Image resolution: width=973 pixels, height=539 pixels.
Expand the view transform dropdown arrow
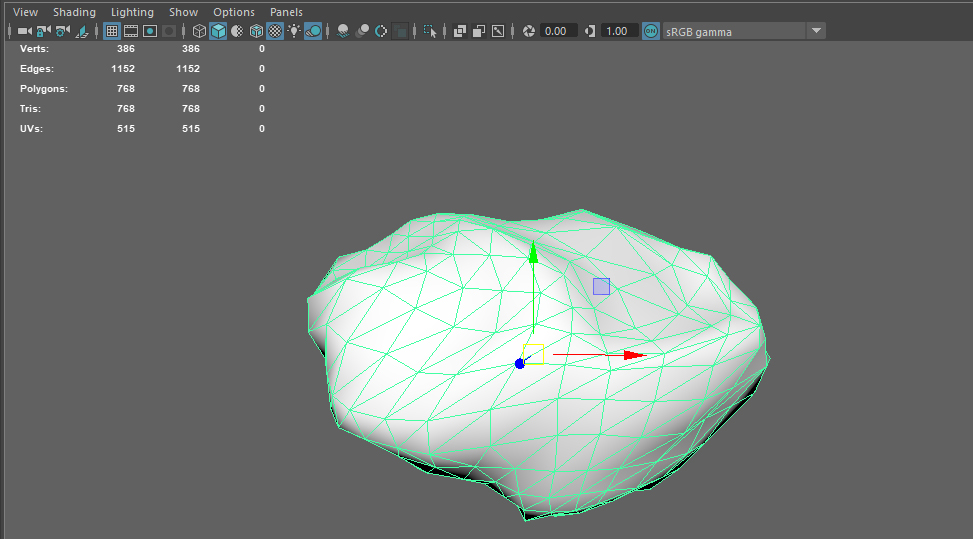(x=816, y=31)
